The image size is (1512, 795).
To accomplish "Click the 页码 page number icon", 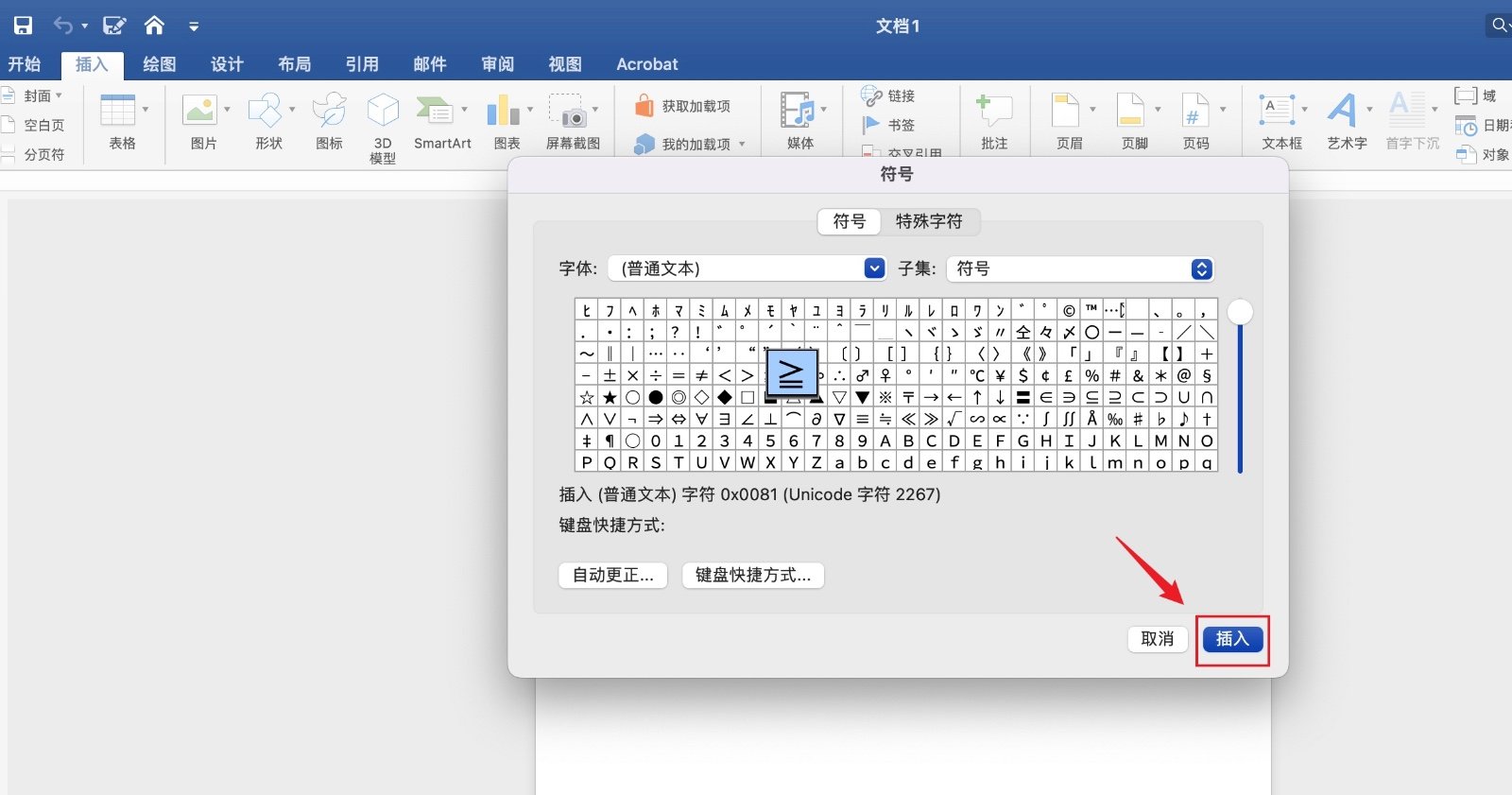I will [1195, 110].
